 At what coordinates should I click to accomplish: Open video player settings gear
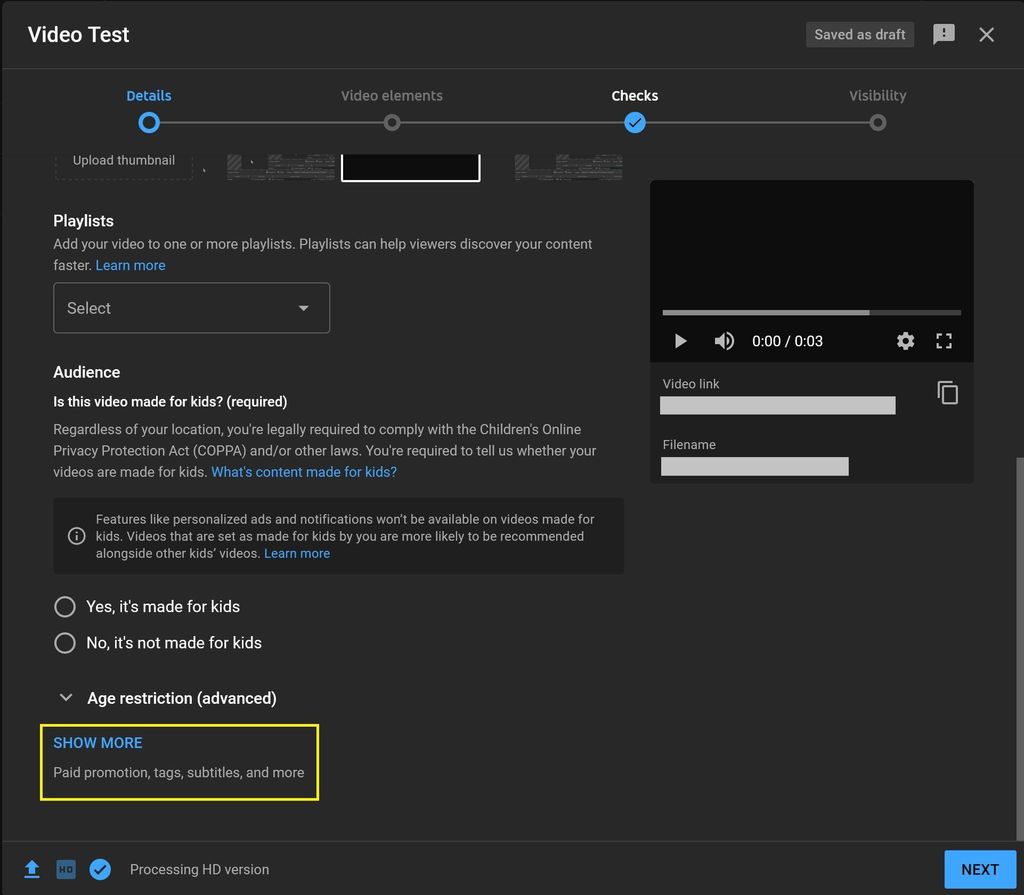coord(905,341)
